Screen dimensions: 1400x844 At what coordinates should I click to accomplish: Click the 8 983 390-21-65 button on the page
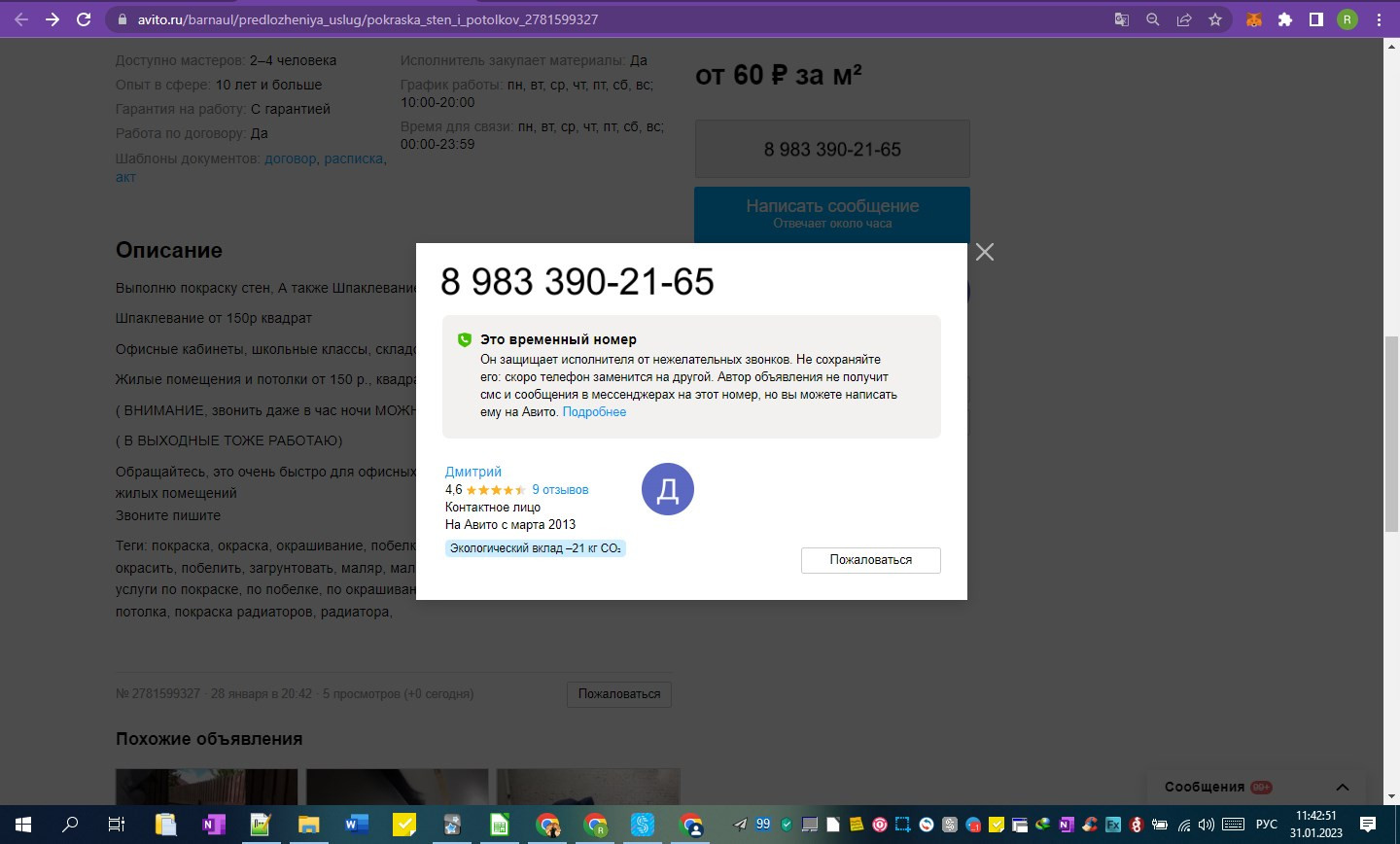tap(832, 149)
